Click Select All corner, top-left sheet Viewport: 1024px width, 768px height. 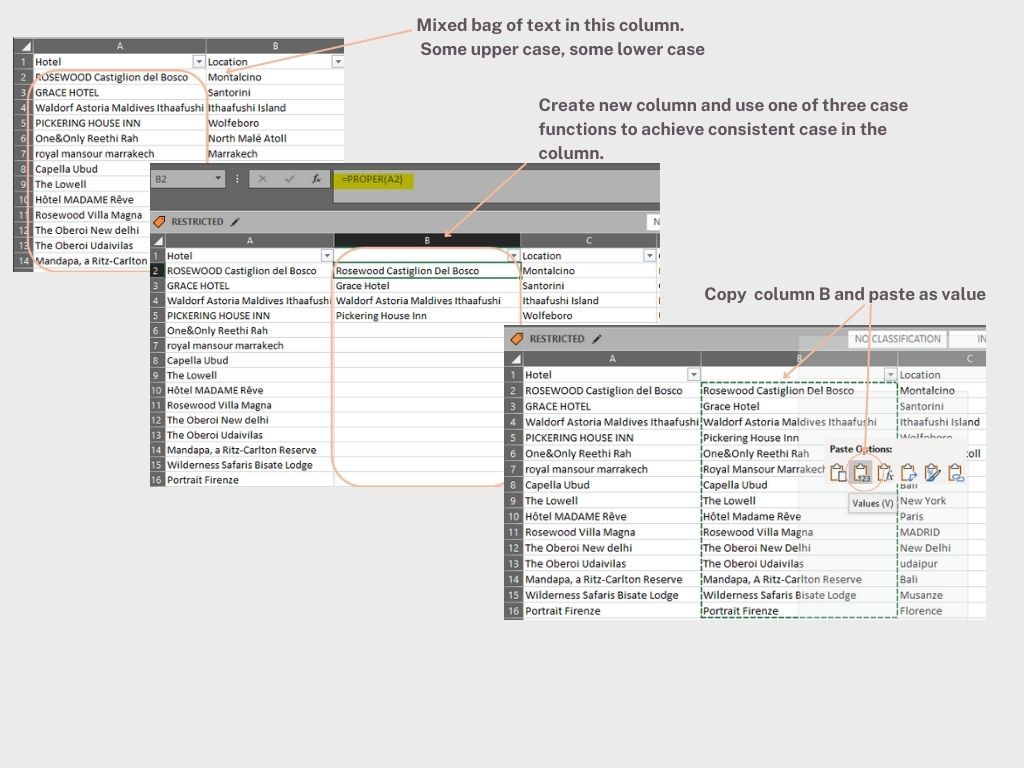(24, 46)
